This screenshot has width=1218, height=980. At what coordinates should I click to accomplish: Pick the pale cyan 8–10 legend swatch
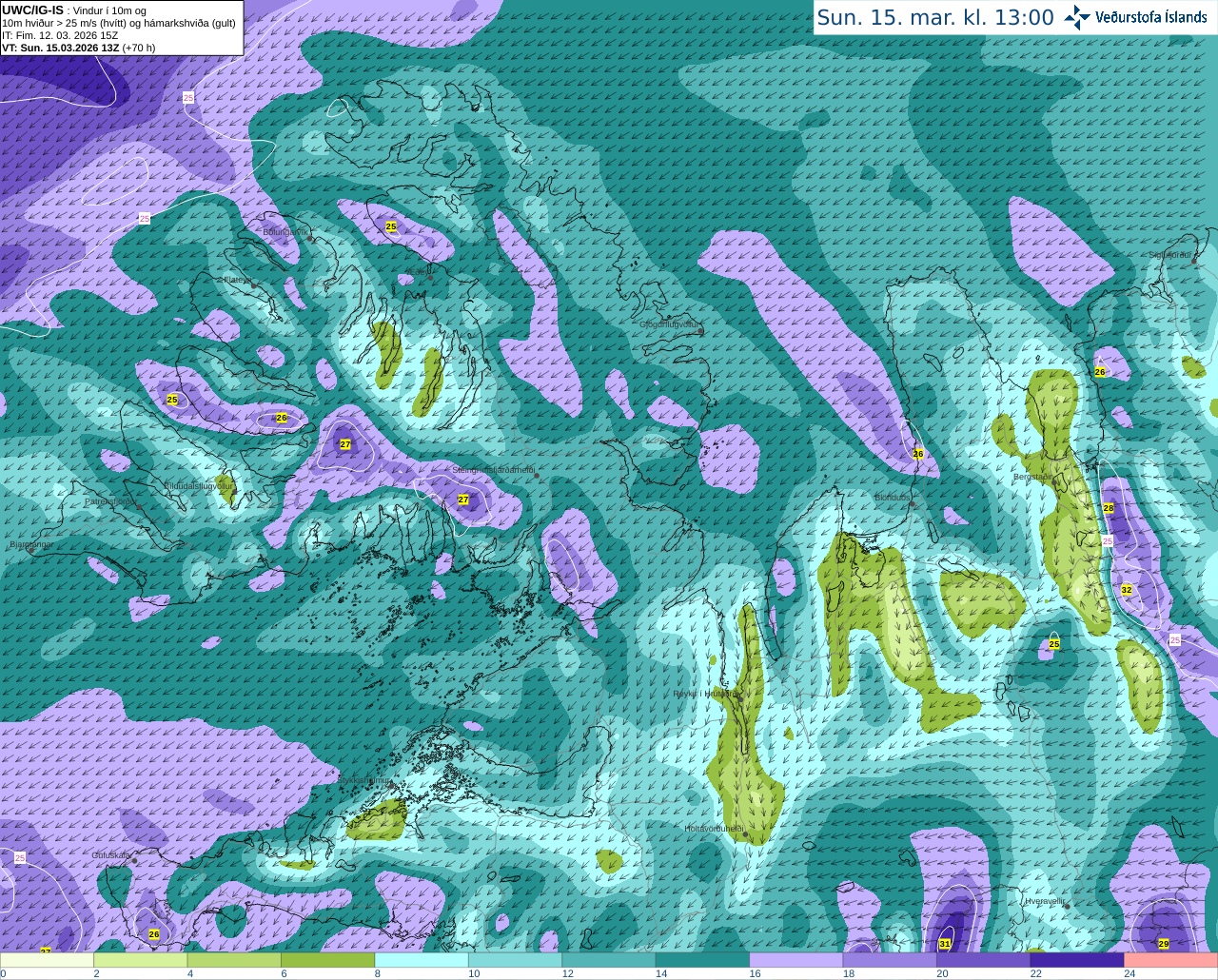pos(422,960)
